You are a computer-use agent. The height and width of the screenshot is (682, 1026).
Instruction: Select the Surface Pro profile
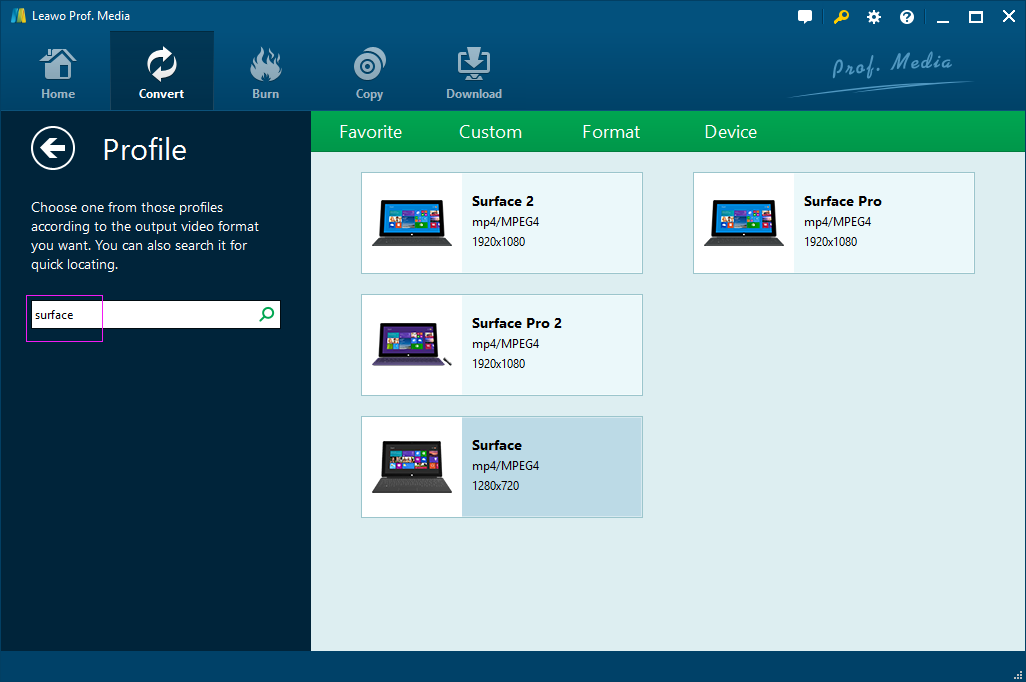[833, 222]
